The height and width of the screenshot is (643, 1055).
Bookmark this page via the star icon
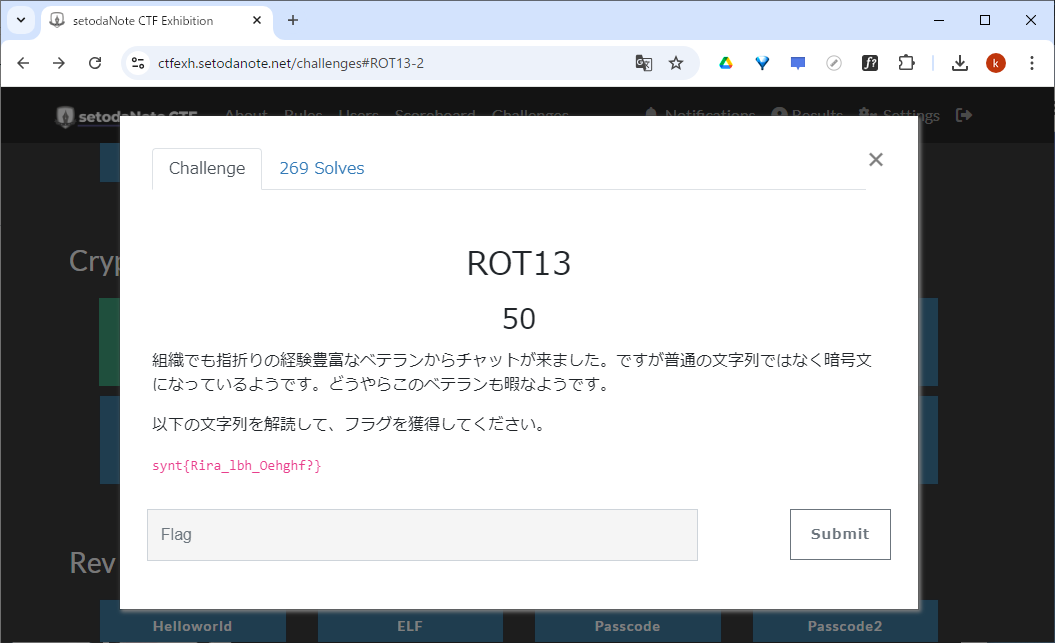point(676,62)
